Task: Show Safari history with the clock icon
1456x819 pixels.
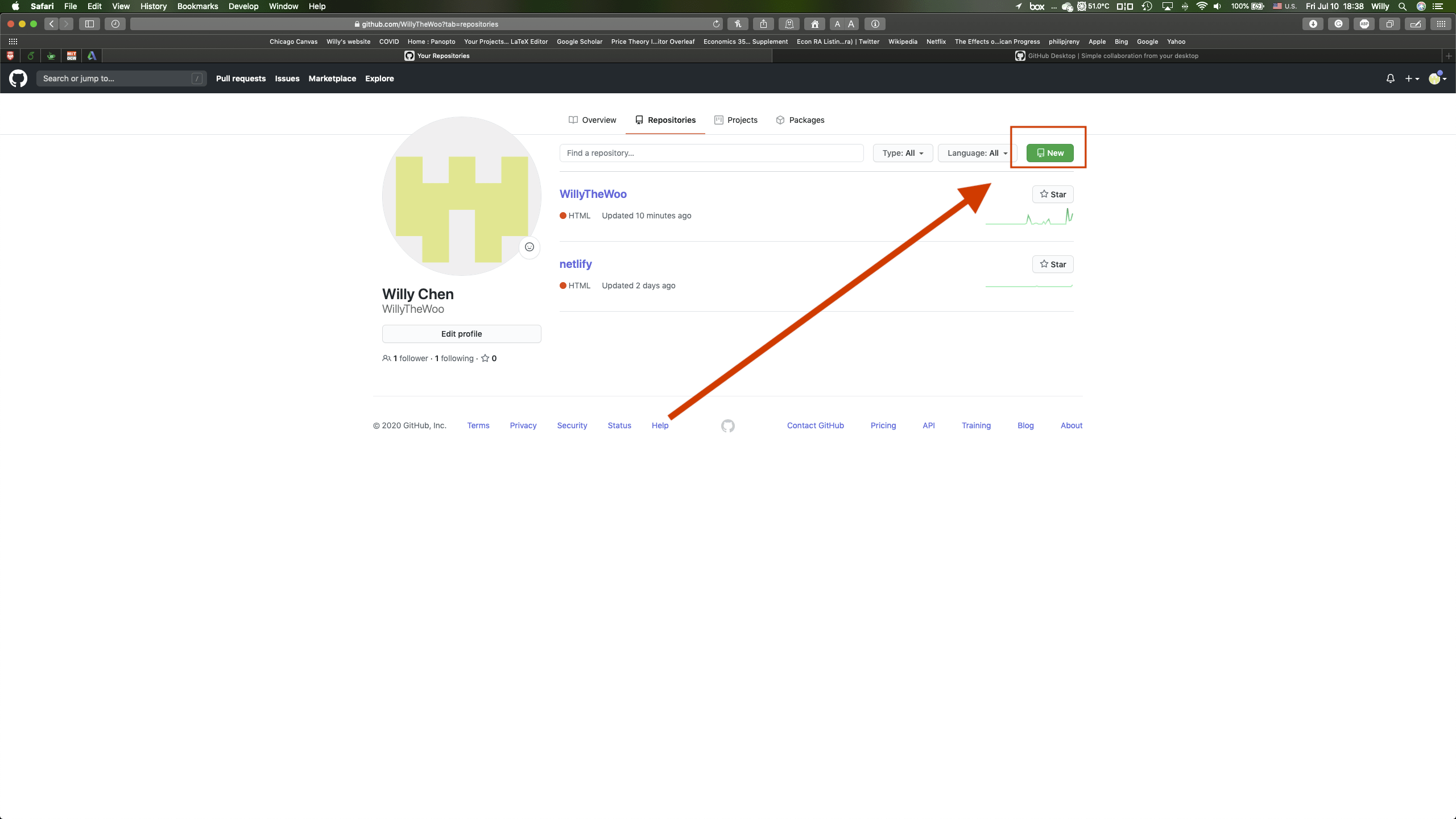Action: pos(115,24)
